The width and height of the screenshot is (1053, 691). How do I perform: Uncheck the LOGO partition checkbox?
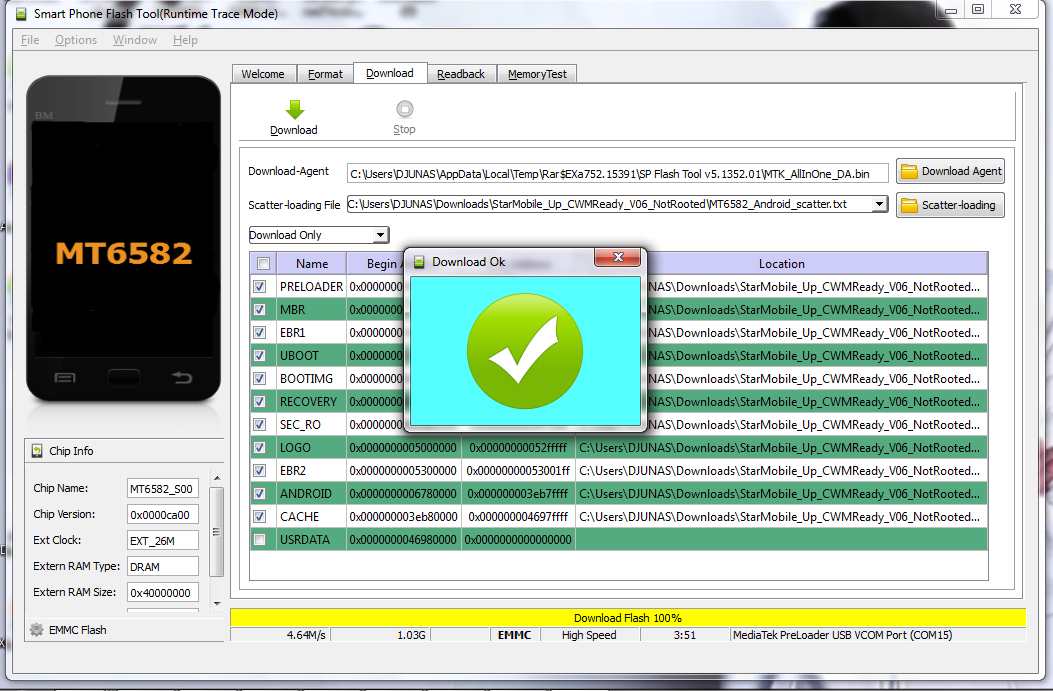pos(260,447)
